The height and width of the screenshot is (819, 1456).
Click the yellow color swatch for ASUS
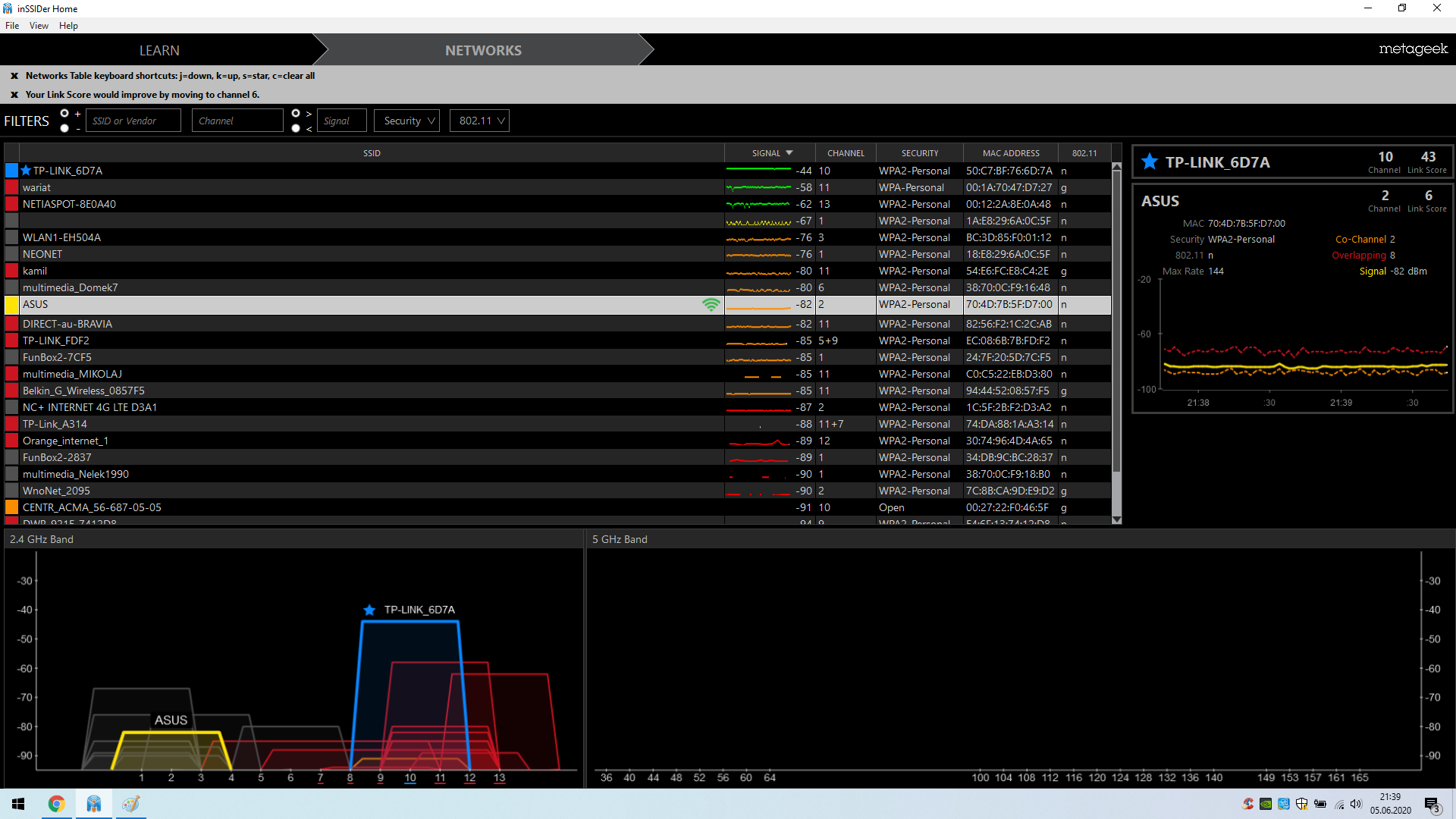(x=12, y=305)
